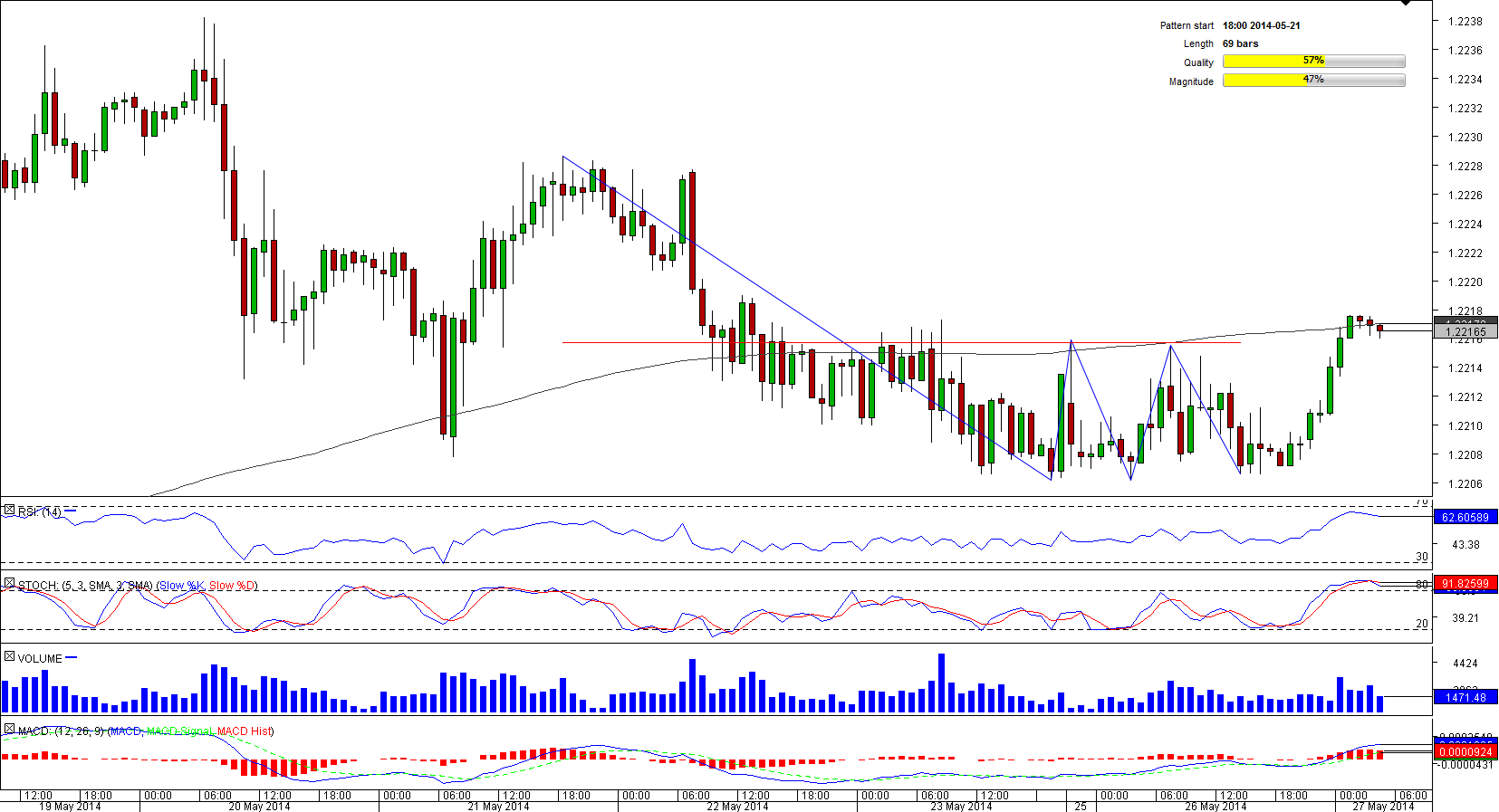Close the STOCH indicator panel box

coord(9,584)
